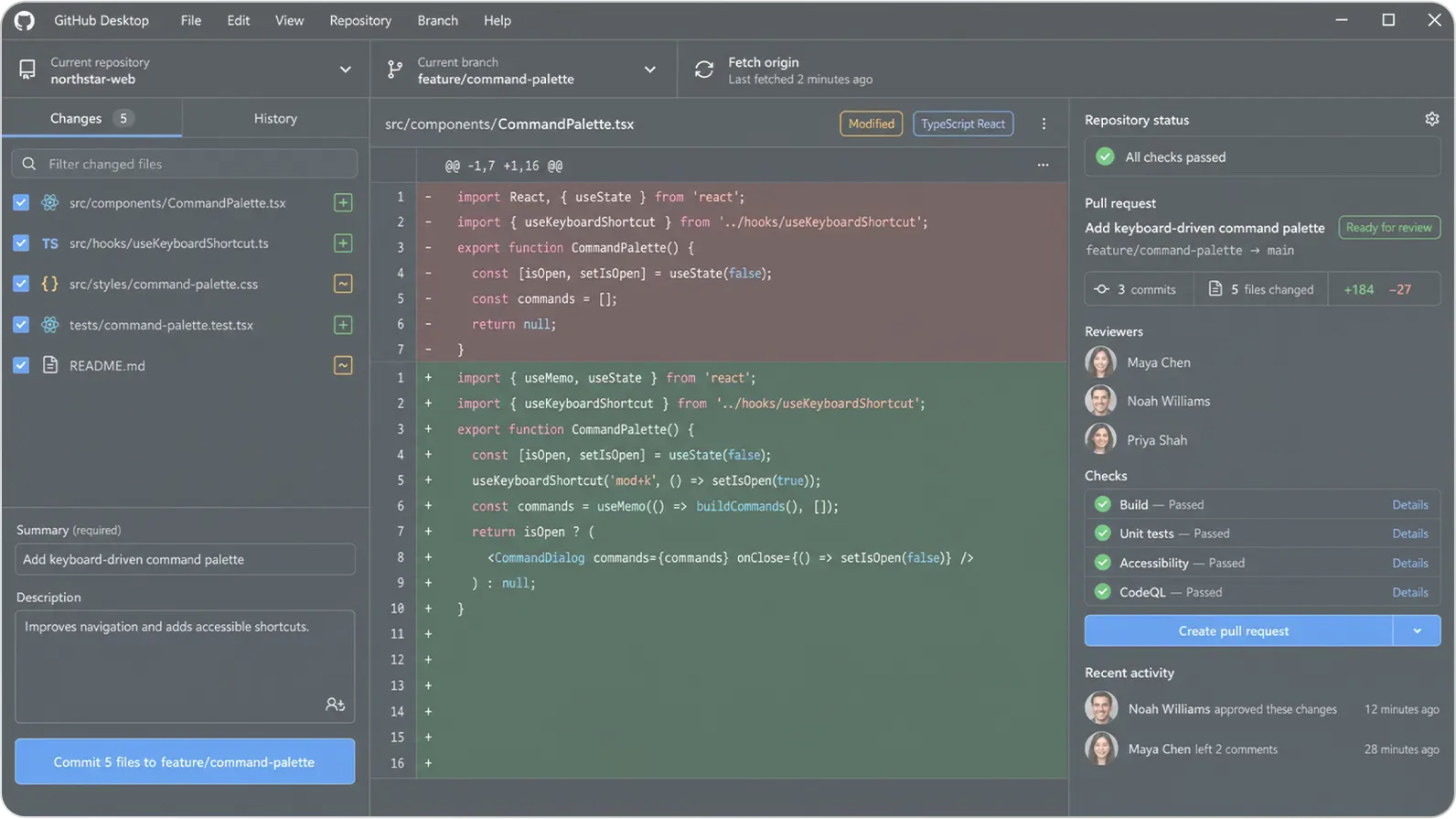
Task: Focus the Filter changed files field
Action: [185, 164]
